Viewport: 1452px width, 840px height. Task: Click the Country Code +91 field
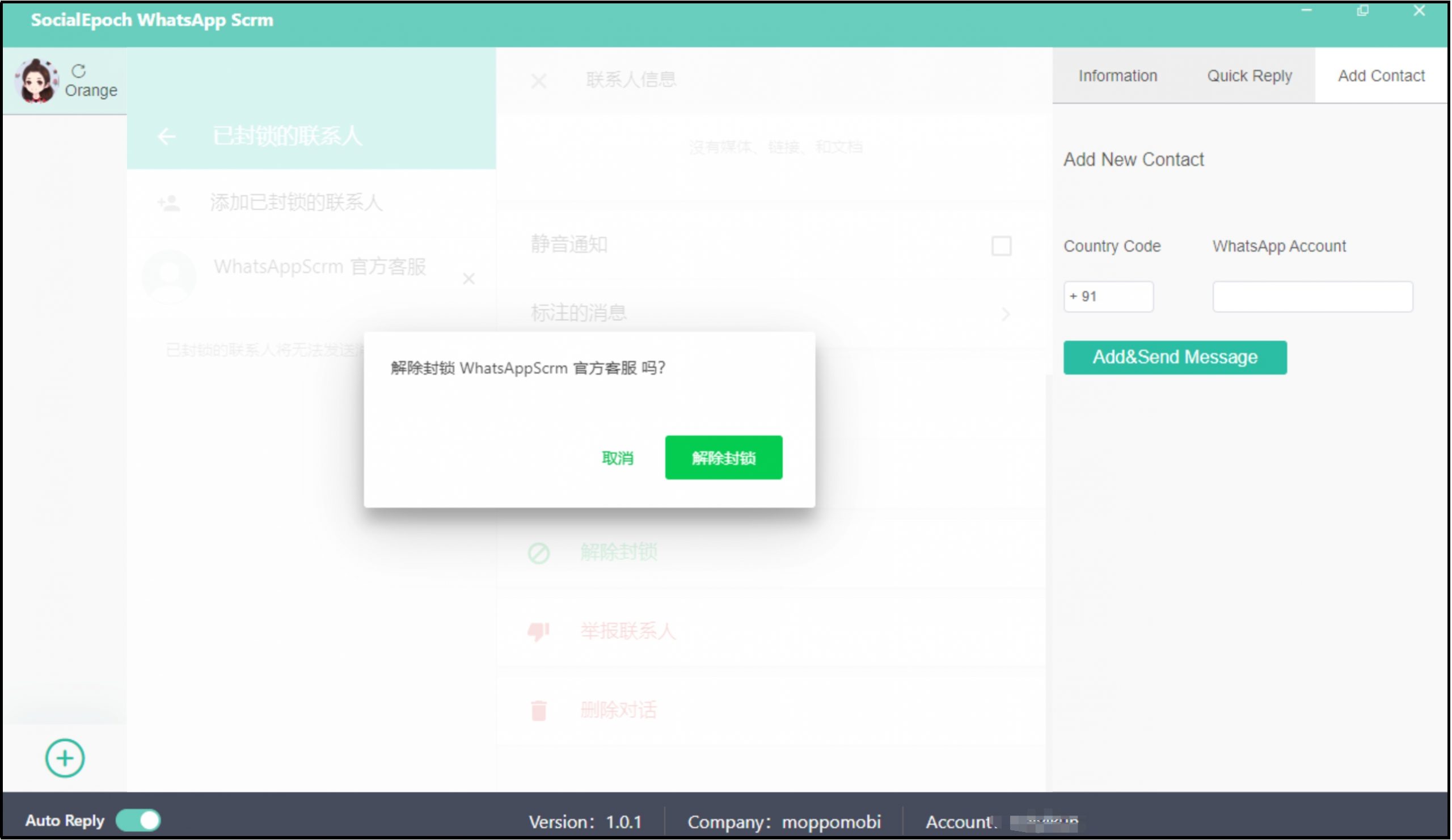point(1109,297)
